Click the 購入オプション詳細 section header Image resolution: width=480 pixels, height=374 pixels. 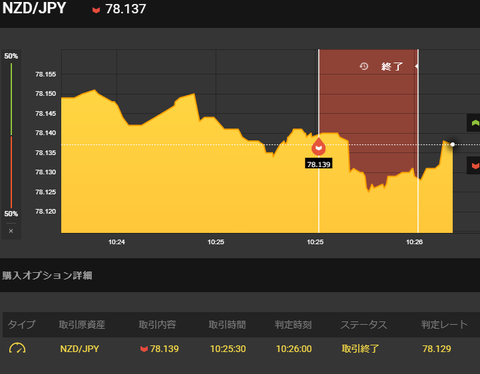(47, 275)
